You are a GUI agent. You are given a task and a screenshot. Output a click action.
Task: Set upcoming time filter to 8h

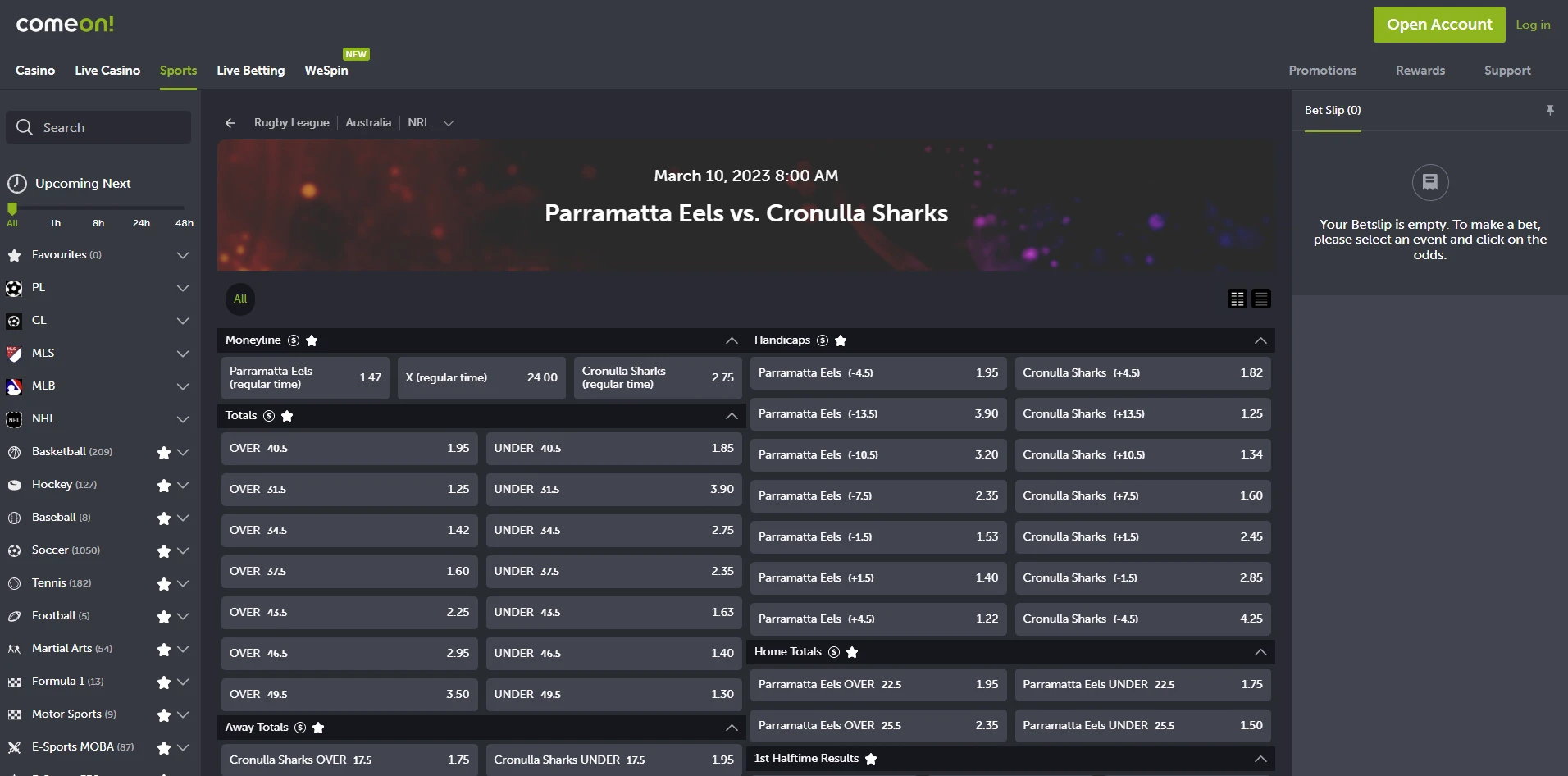pyautogui.click(x=98, y=223)
